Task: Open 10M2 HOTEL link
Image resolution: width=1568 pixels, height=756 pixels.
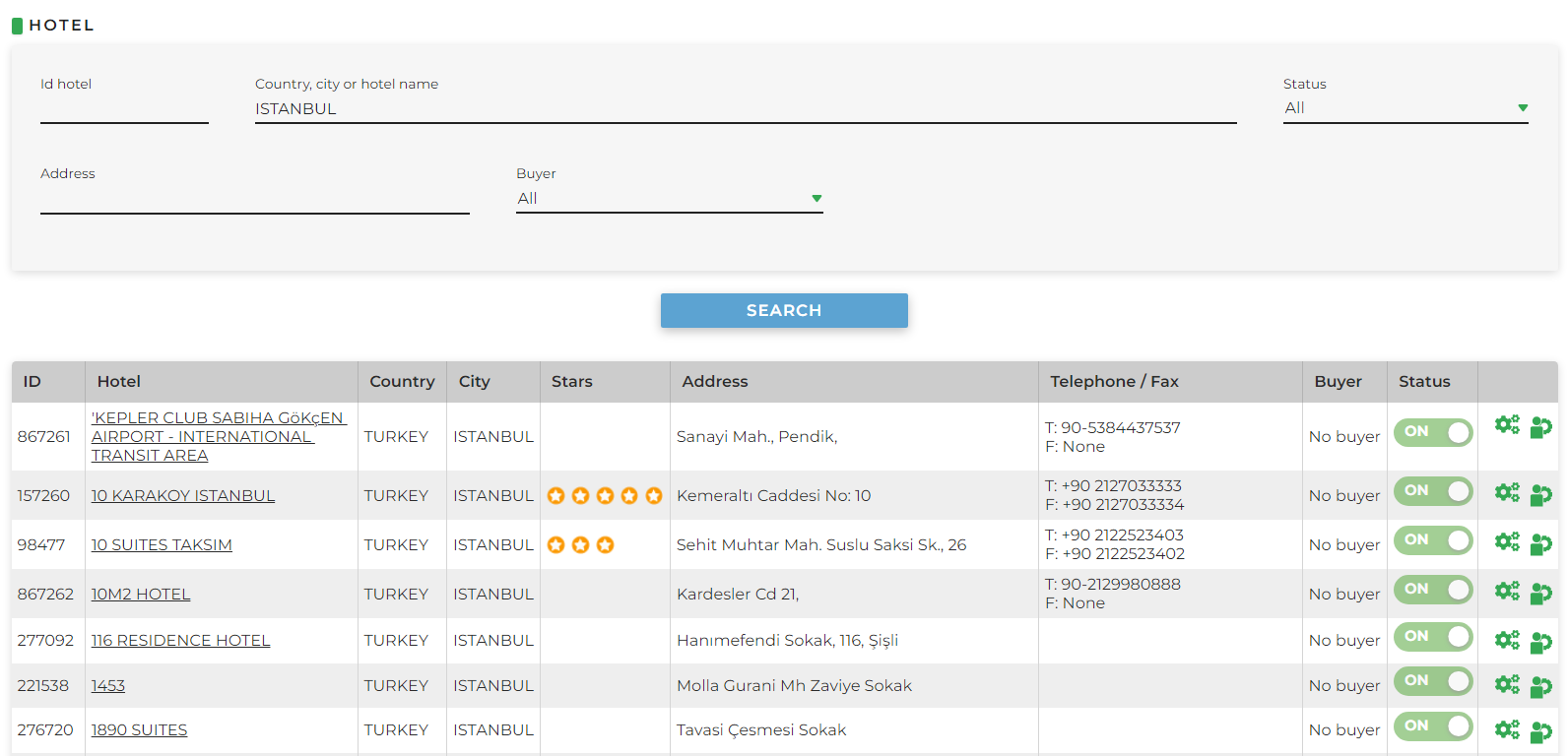Action: tap(141, 594)
